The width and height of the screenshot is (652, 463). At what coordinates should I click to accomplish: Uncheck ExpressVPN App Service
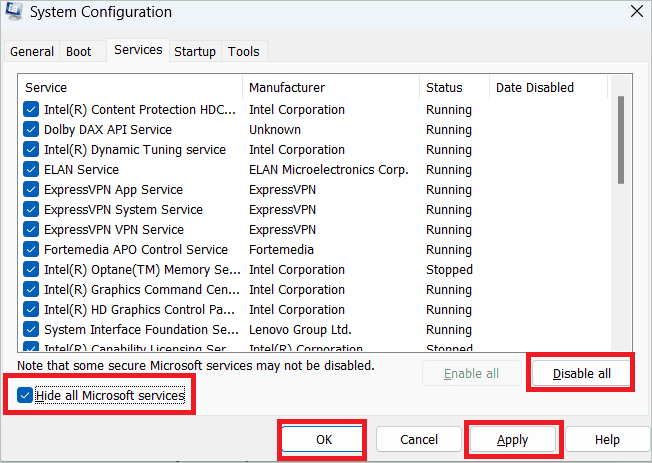tap(31, 189)
